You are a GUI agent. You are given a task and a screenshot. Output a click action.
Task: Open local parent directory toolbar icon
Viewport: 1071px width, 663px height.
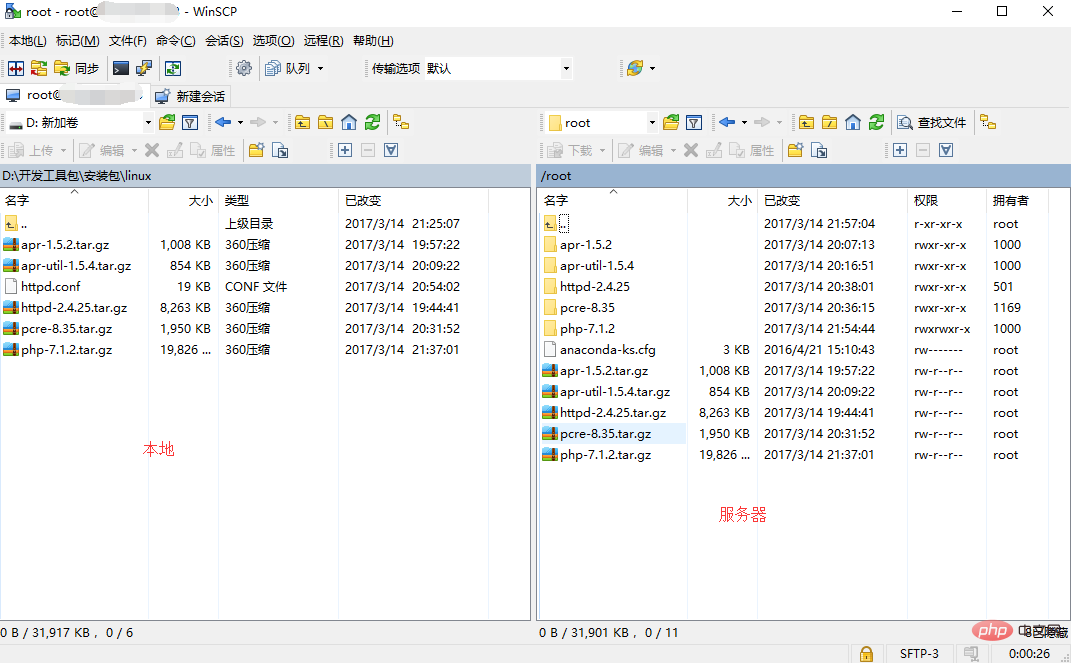(303, 123)
